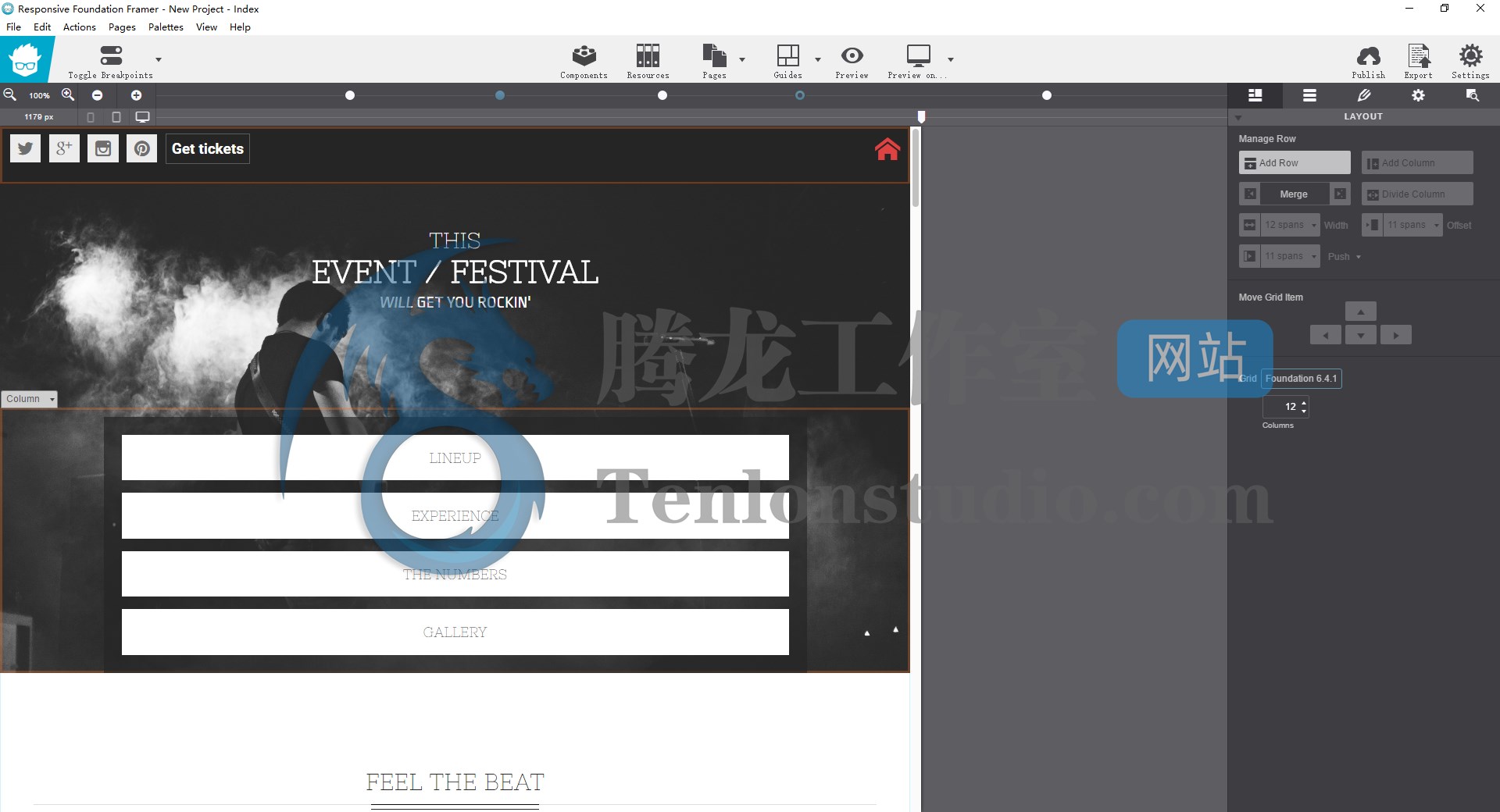This screenshot has height=812, width=1500.
Task: Click the Add Column button
Action: (1417, 162)
